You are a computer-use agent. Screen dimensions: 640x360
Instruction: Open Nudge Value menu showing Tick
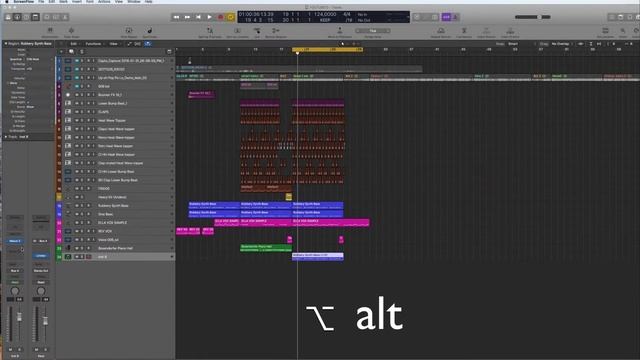tap(373, 31)
